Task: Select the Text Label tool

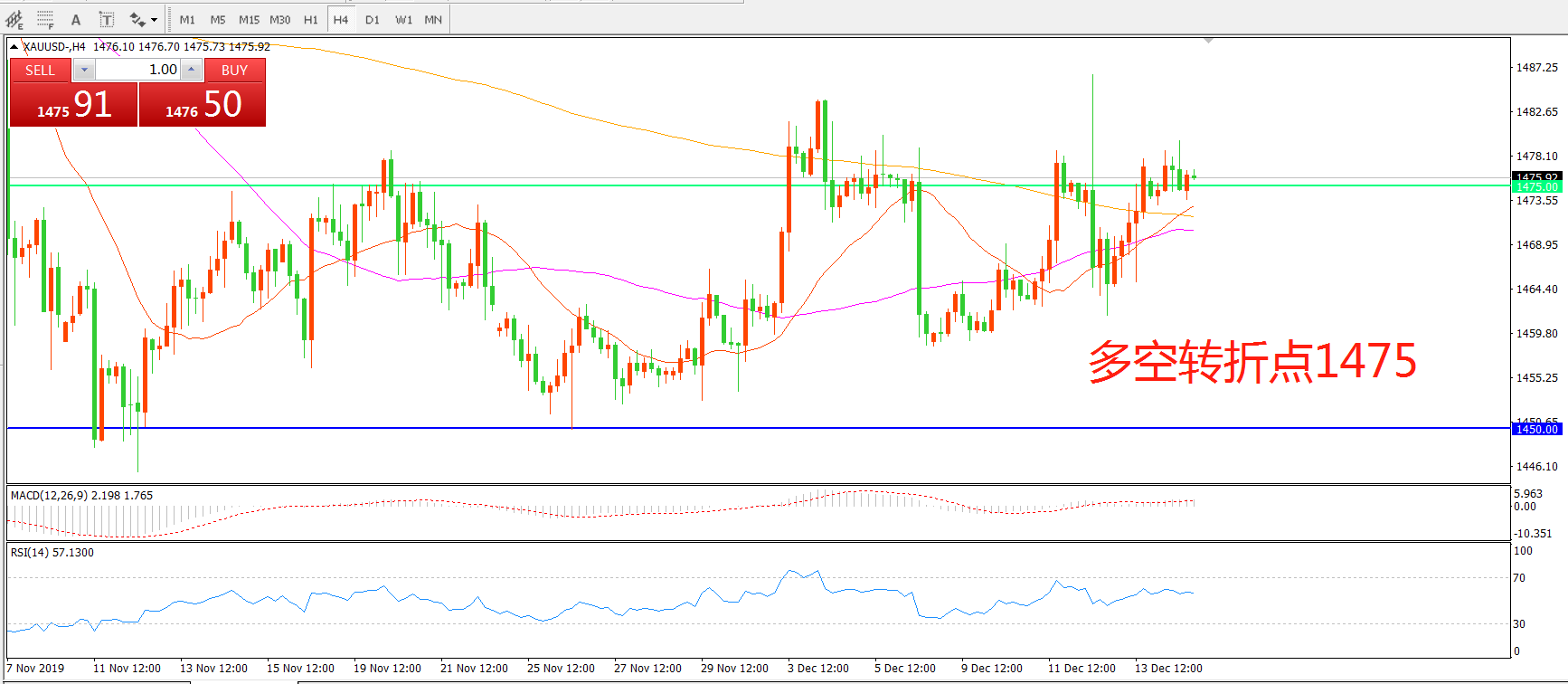Action: click(x=106, y=19)
